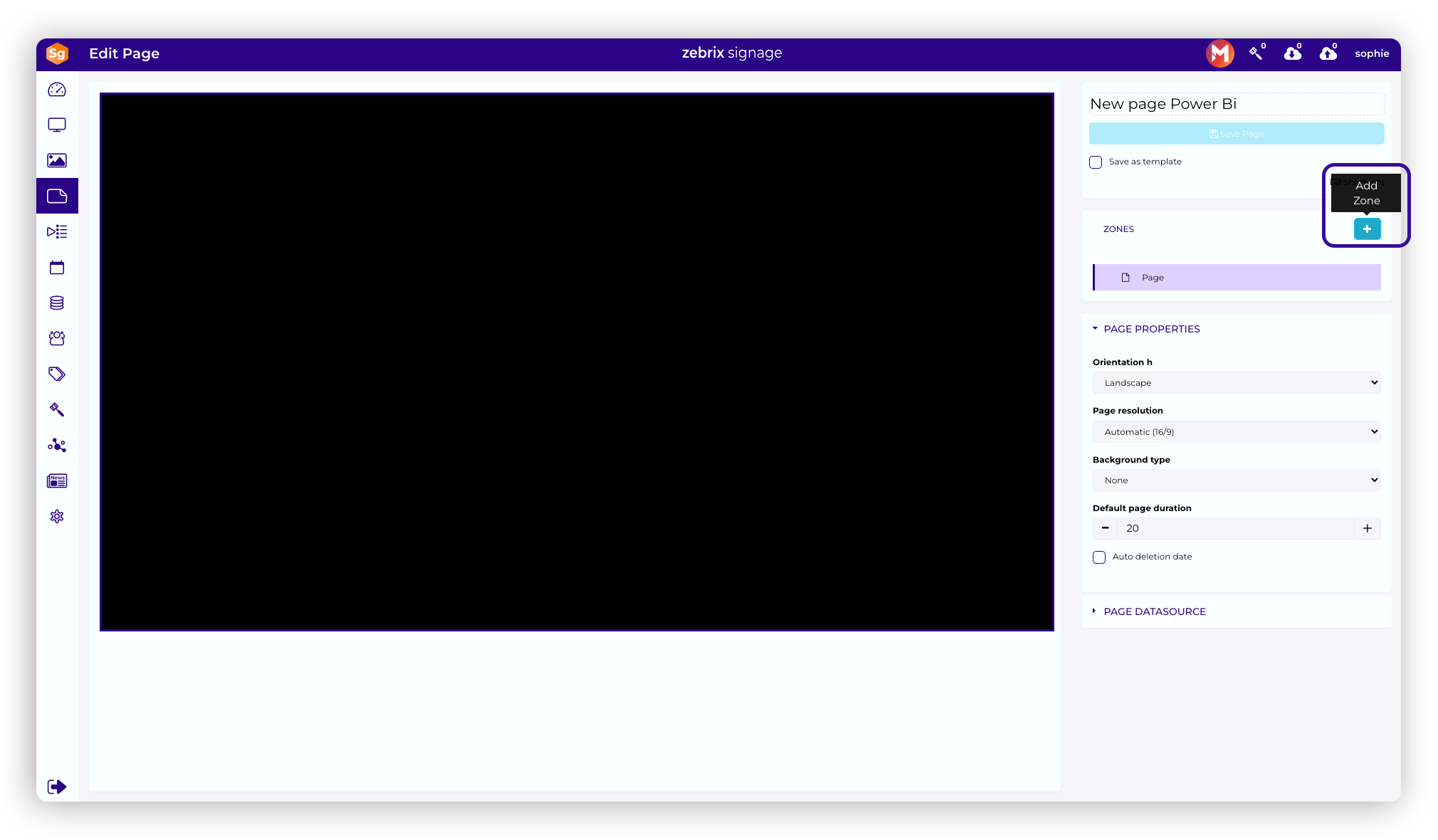Screen dimensions: 1438x840
Task: Click the Add Zone plus button
Action: tap(1367, 229)
